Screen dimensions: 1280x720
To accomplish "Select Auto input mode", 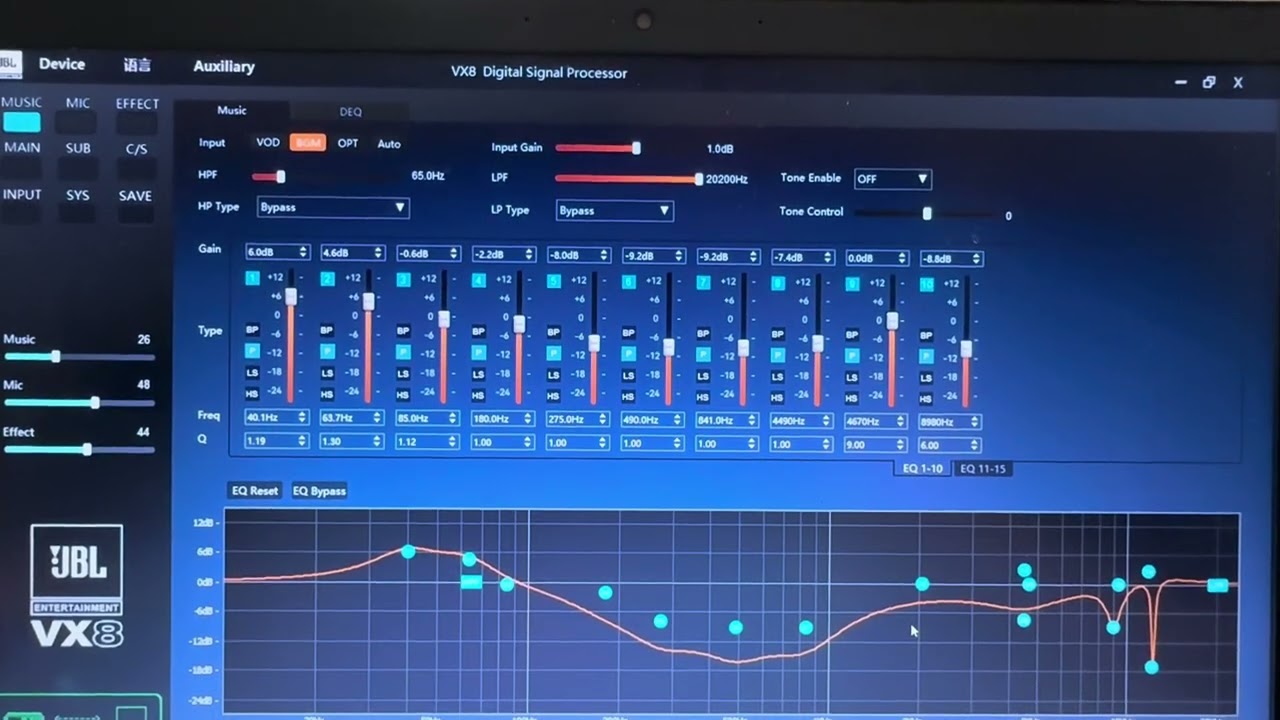I will click(x=389, y=144).
